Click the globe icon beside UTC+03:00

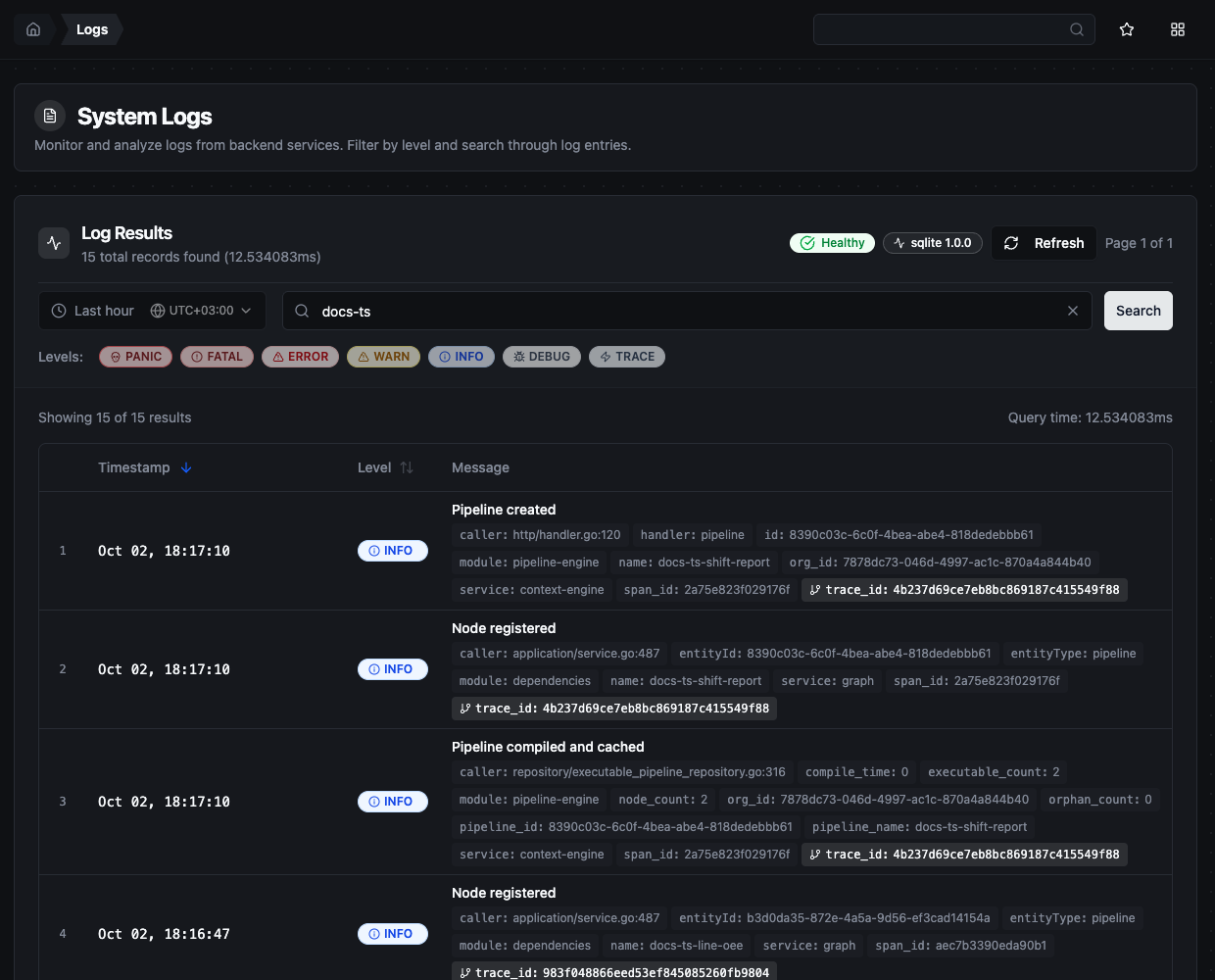pos(158,311)
